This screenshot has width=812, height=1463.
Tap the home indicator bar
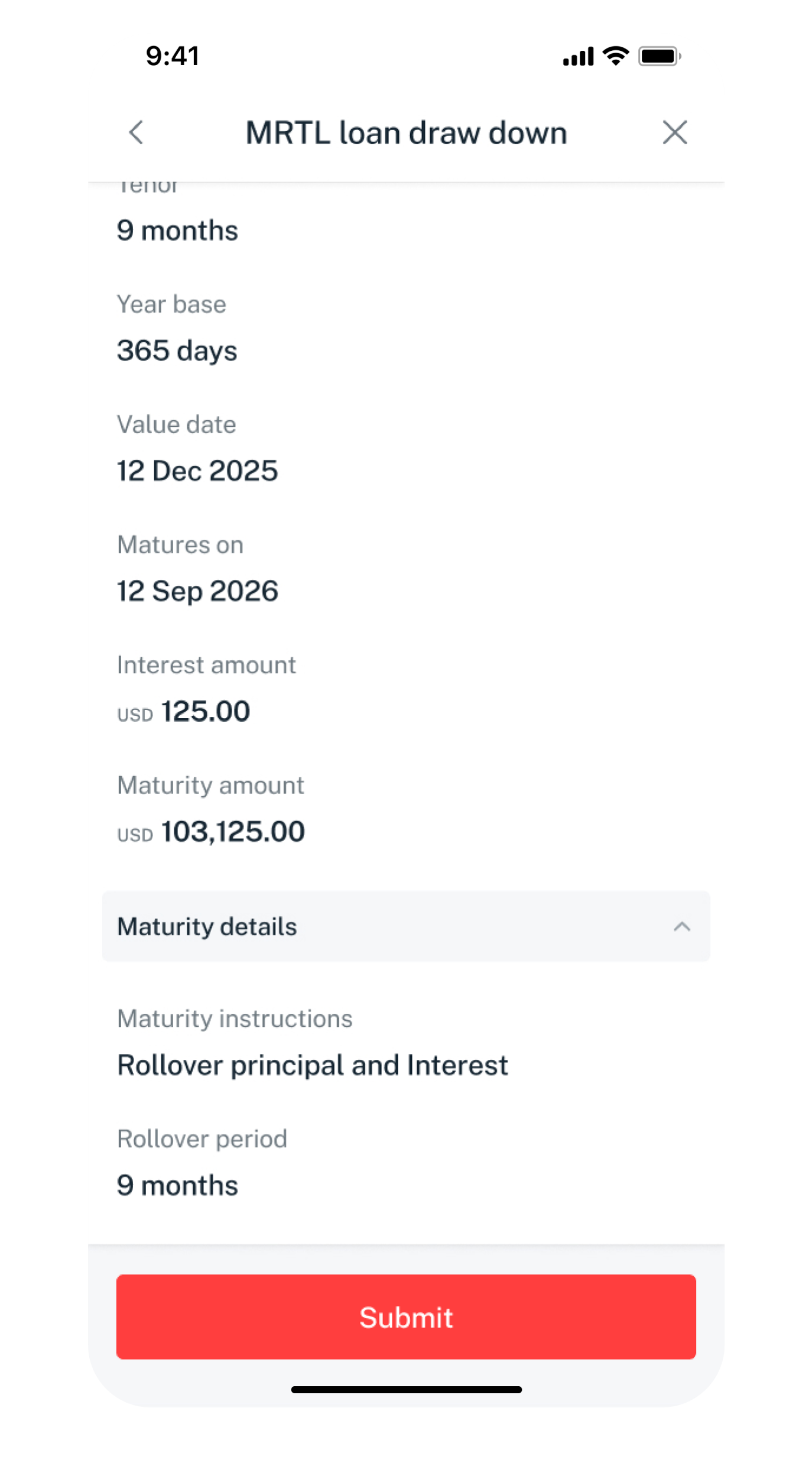coord(406,1390)
